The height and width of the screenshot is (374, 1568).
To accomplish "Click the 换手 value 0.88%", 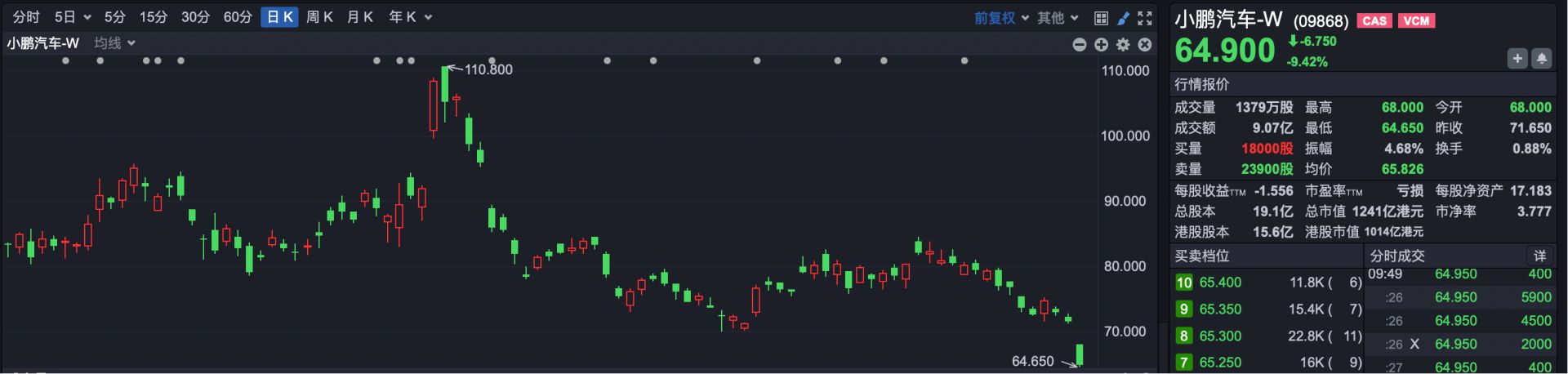I will tap(1532, 149).
